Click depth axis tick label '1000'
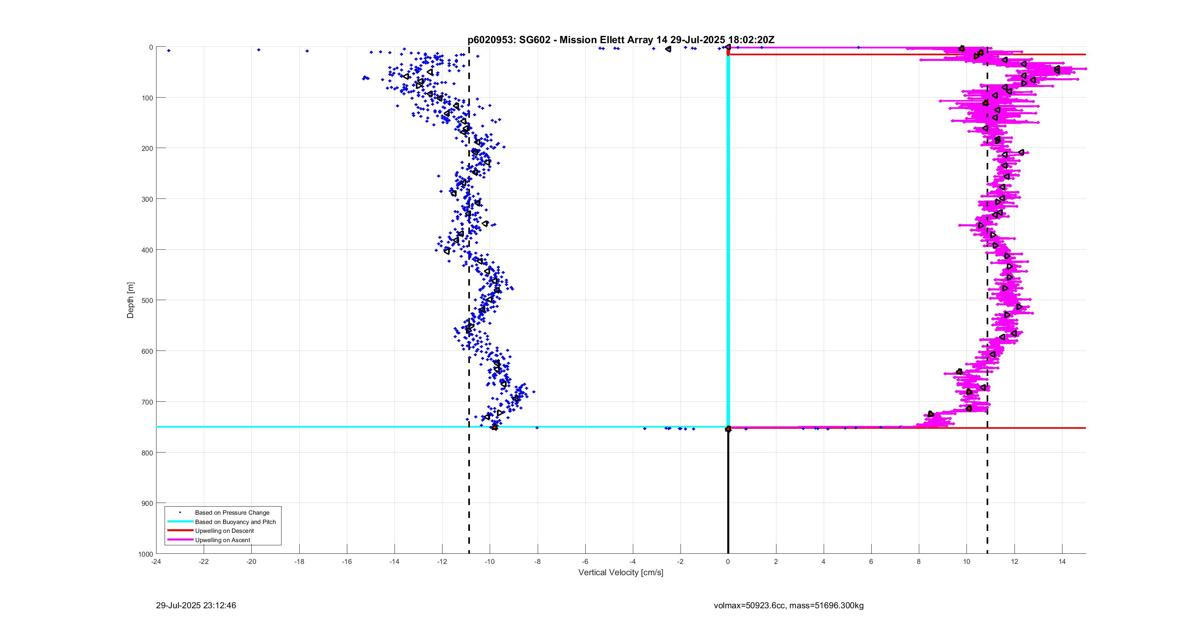Image resolution: width=1200 pixels, height=622 pixels. 144,553
